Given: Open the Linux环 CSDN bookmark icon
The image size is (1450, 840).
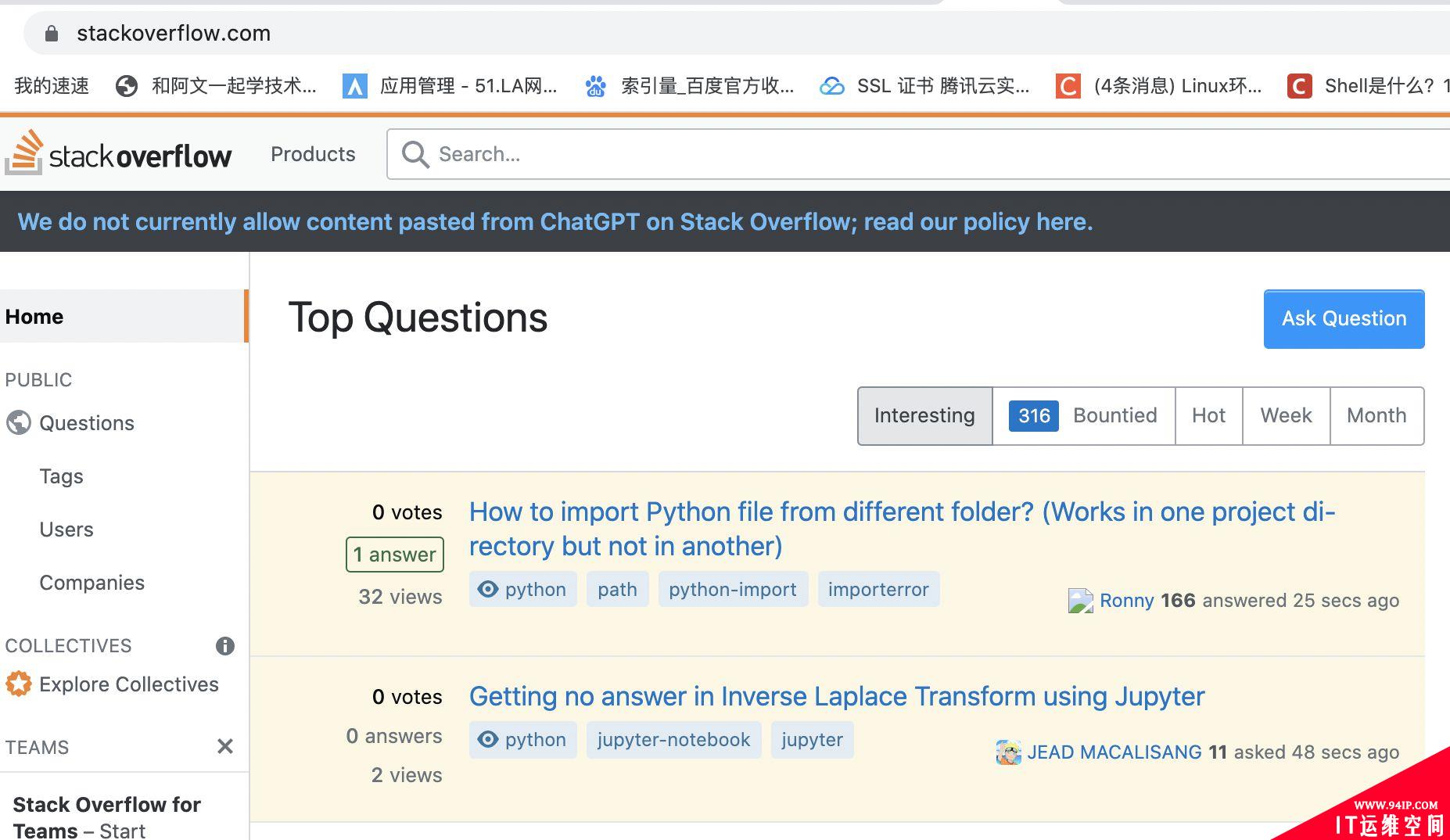Looking at the screenshot, I should click(1068, 86).
